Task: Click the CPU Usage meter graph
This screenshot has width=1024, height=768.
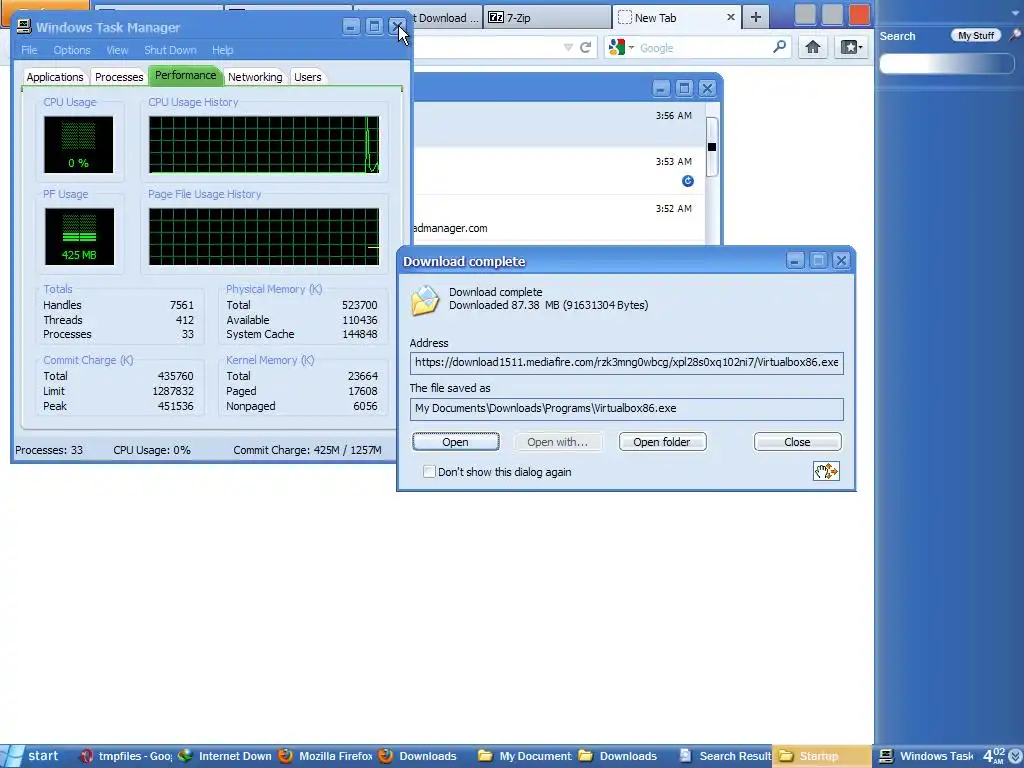Action: pyautogui.click(x=78, y=144)
